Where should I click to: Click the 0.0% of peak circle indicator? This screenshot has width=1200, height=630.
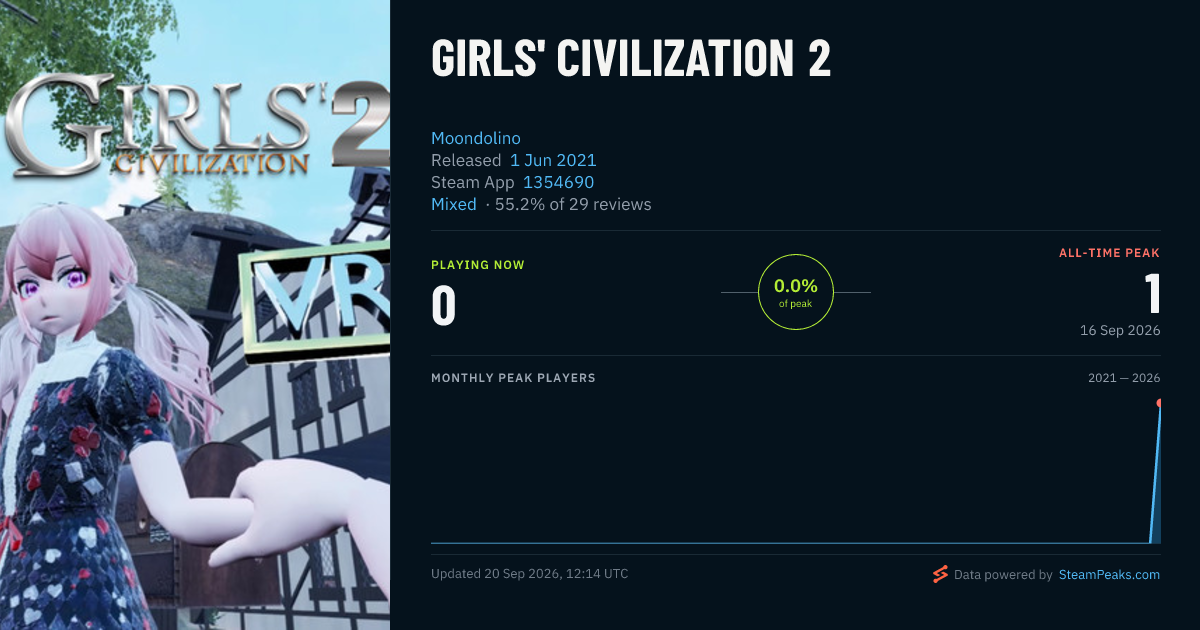click(796, 292)
